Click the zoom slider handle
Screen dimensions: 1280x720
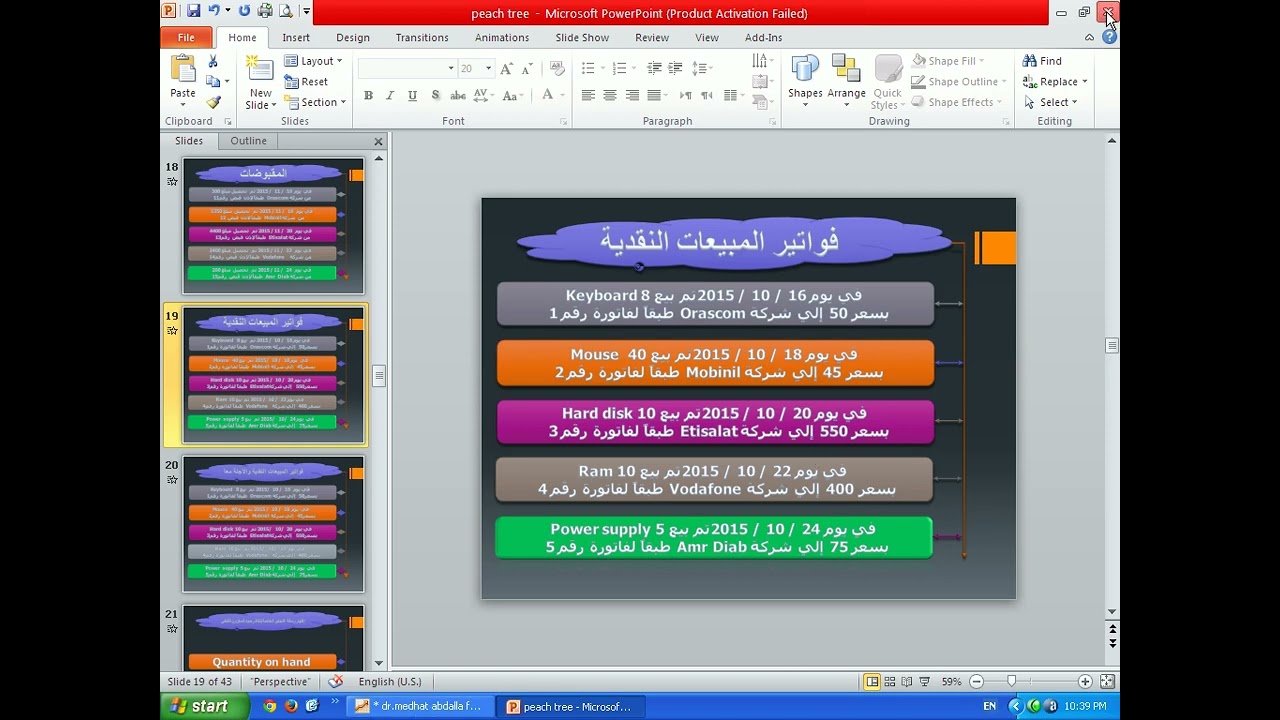pos(1011,682)
